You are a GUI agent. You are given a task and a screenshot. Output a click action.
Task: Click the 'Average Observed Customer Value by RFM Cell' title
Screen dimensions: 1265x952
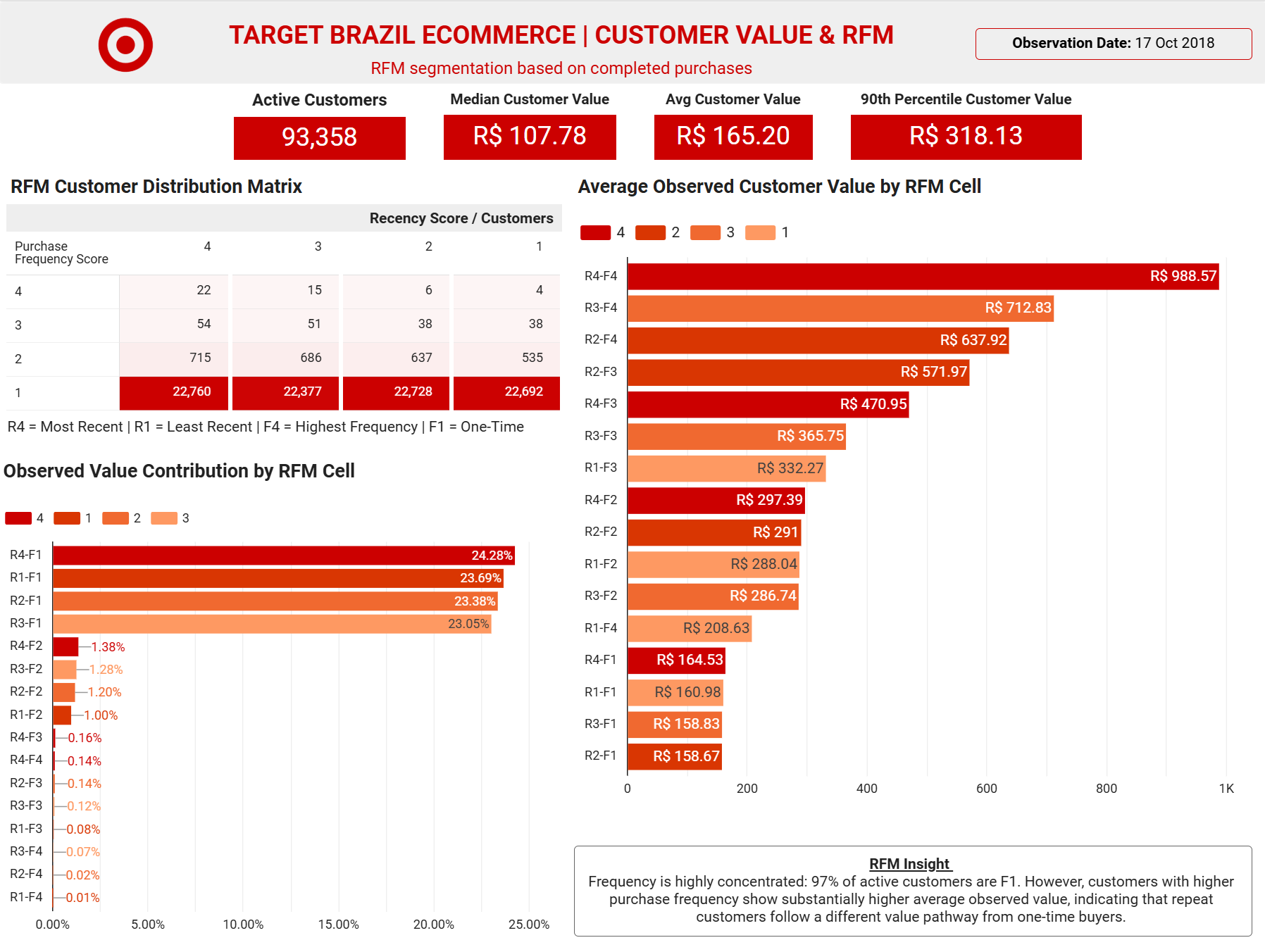click(780, 187)
